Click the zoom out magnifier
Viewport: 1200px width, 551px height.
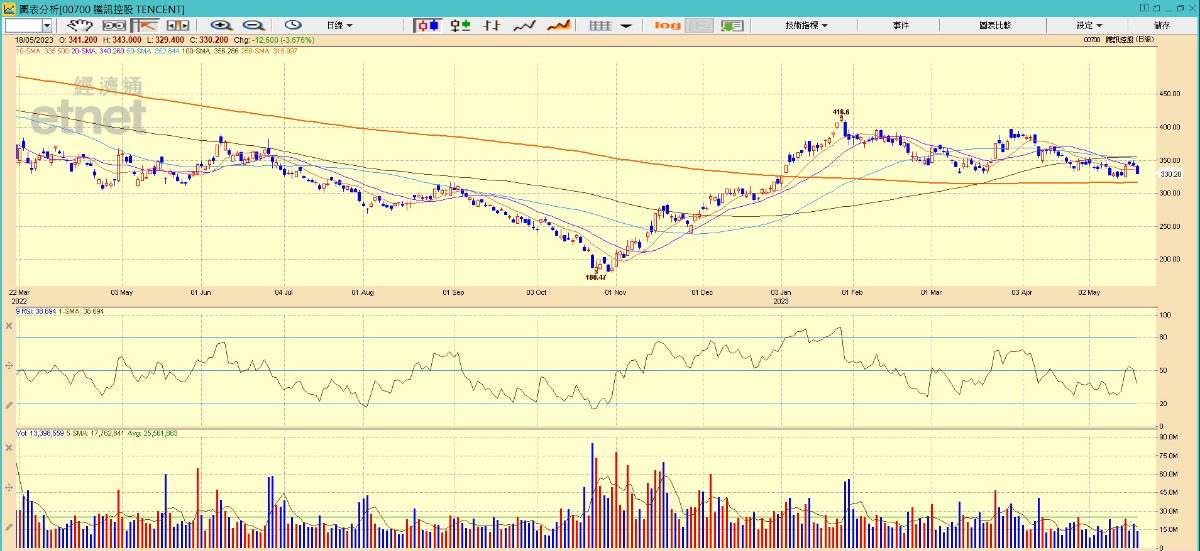click(253, 25)
